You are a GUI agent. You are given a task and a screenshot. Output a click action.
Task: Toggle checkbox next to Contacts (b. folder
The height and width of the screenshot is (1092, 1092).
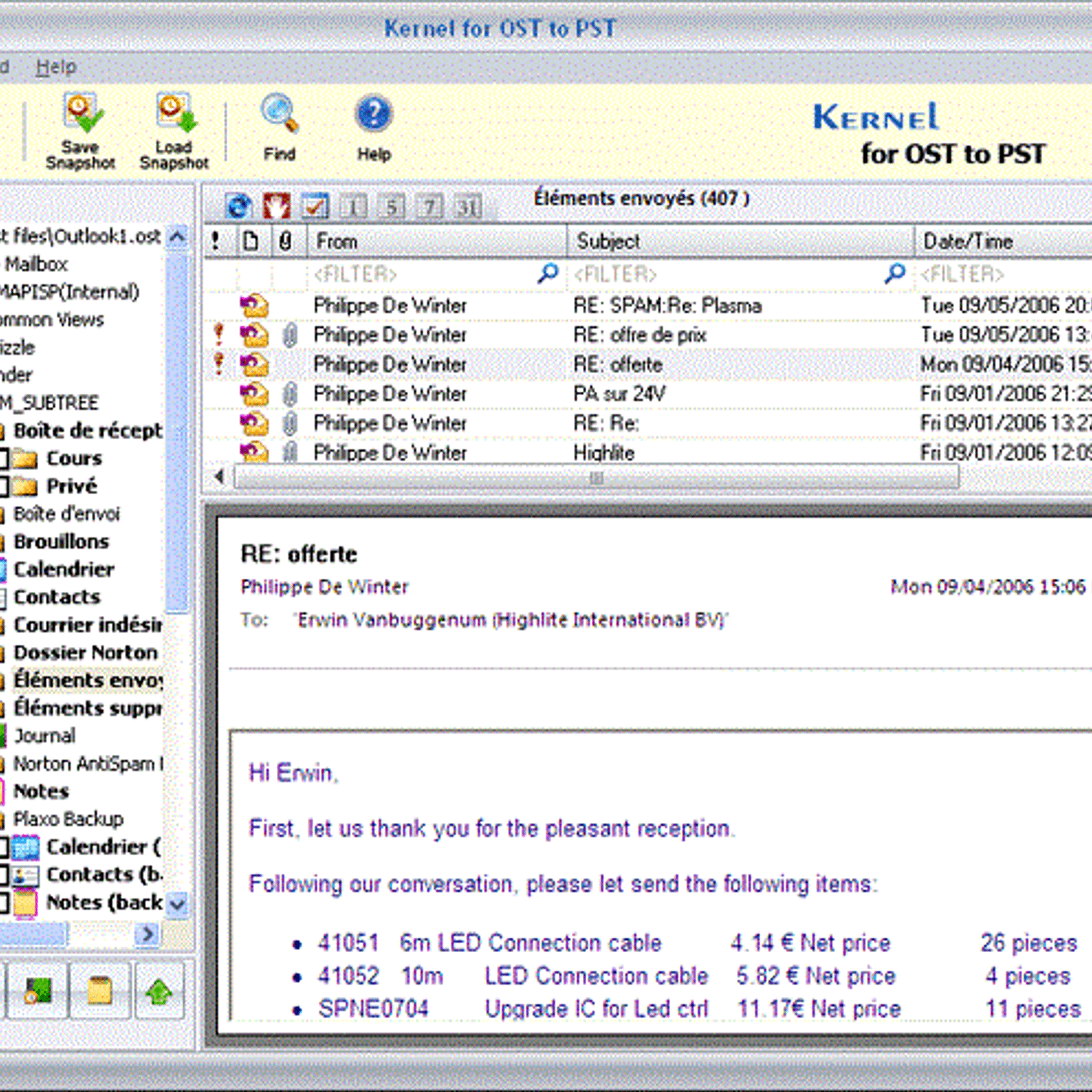coord(3,874)
